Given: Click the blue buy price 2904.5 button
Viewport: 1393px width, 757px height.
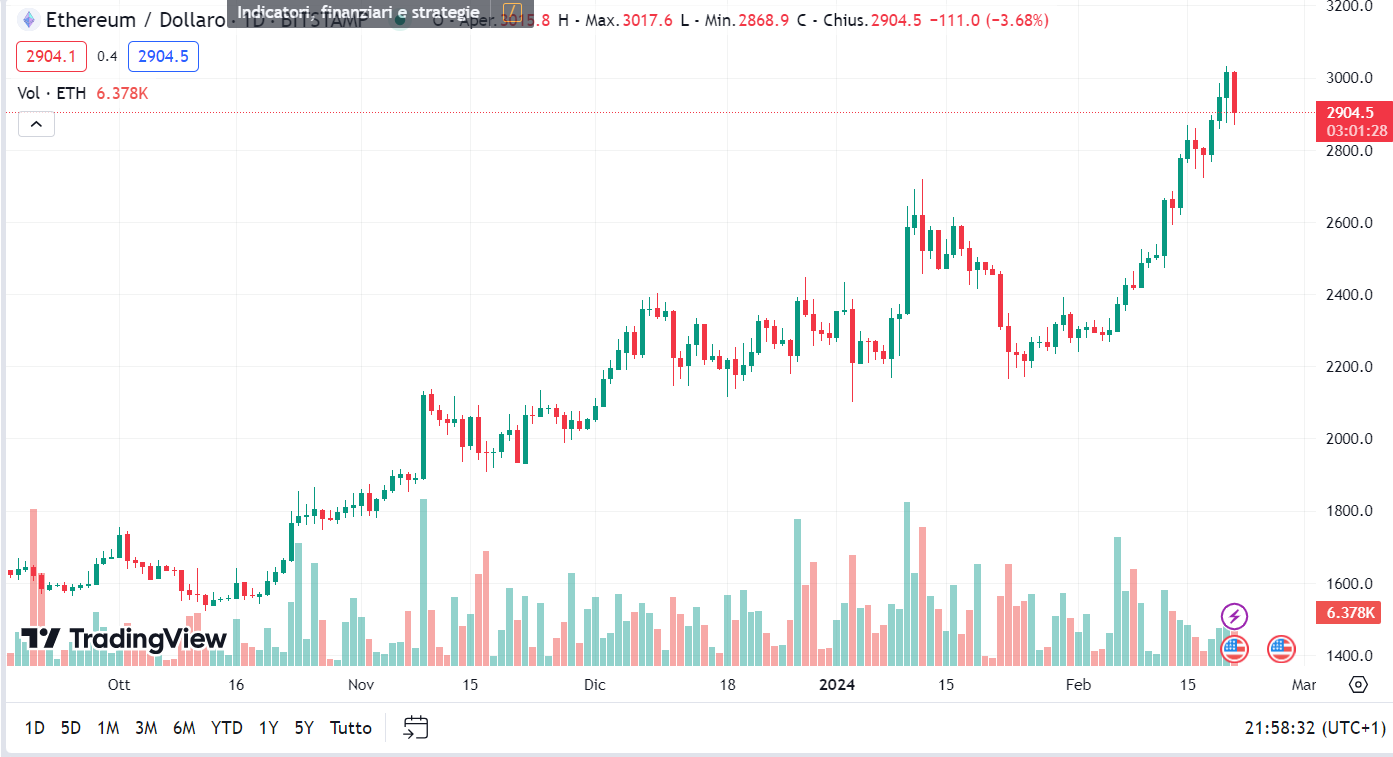Looking at the screenshot, I should click(163, 56).
